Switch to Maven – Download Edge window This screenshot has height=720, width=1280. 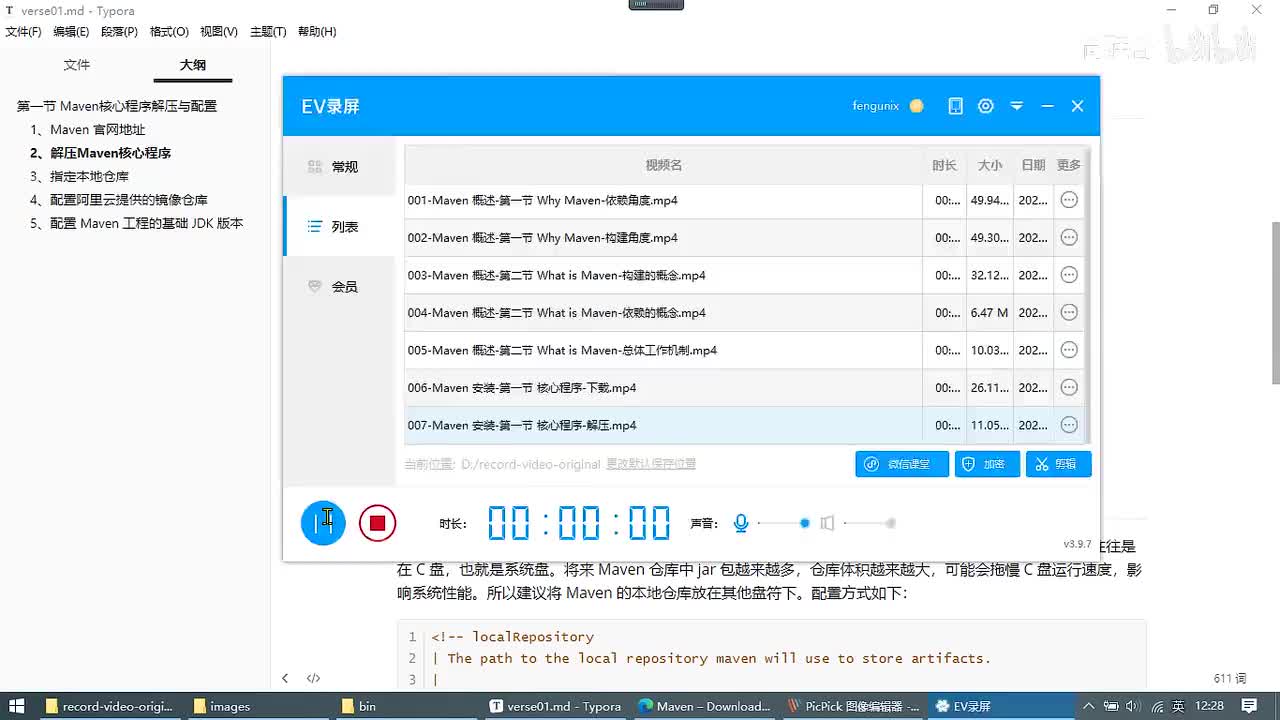[x=705, y=706]
